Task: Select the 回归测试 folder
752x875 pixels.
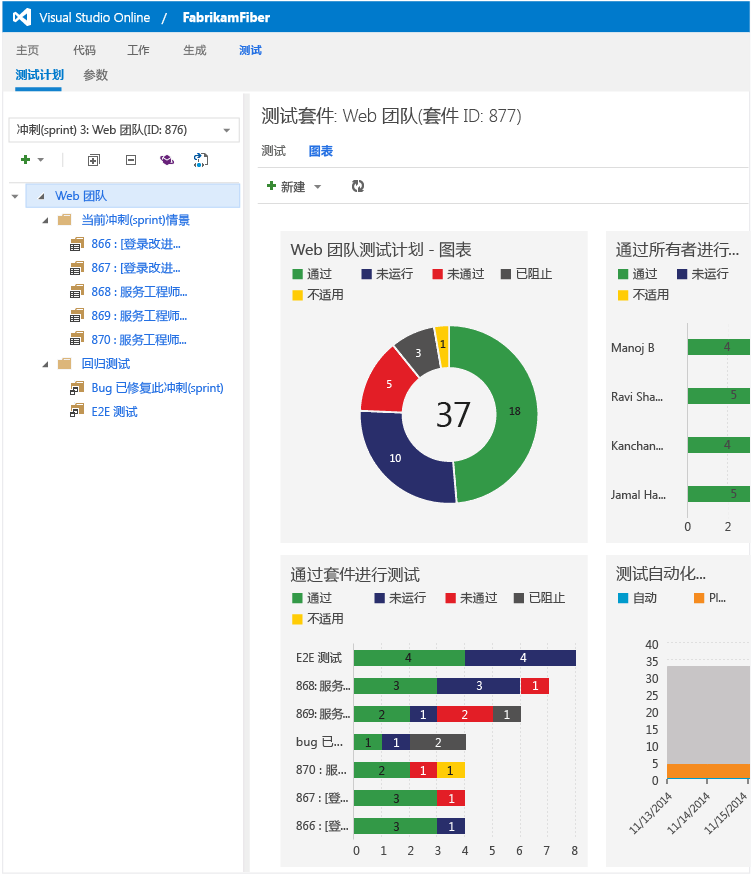Action: 106,364
